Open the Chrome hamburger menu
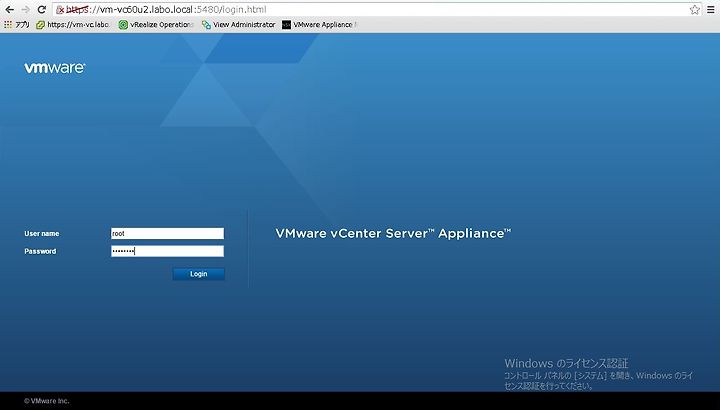The image size is (720, 410). pyautogui.click(x=711, y=10)
